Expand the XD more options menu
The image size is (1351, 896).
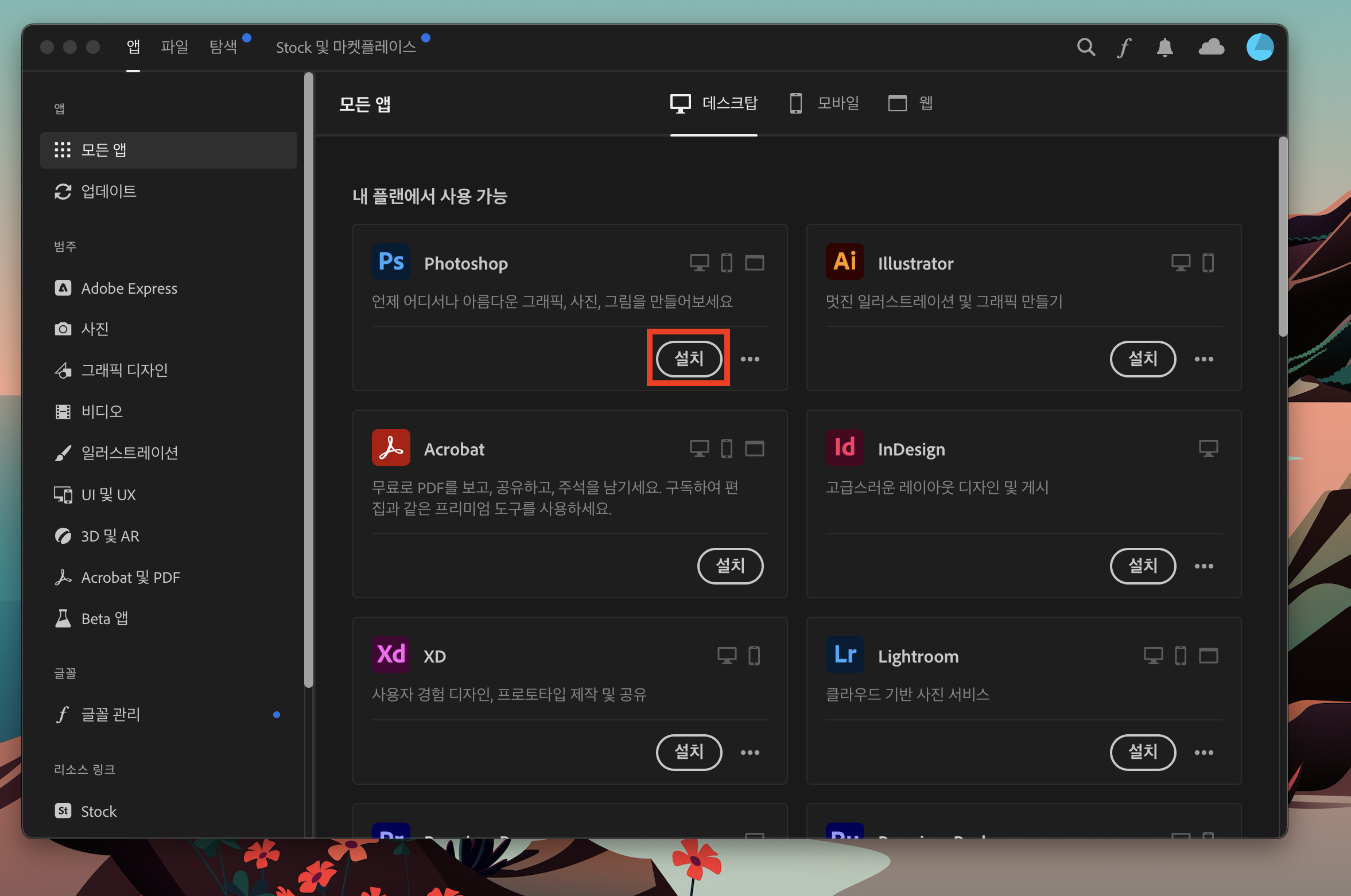(x=750, y=753)
